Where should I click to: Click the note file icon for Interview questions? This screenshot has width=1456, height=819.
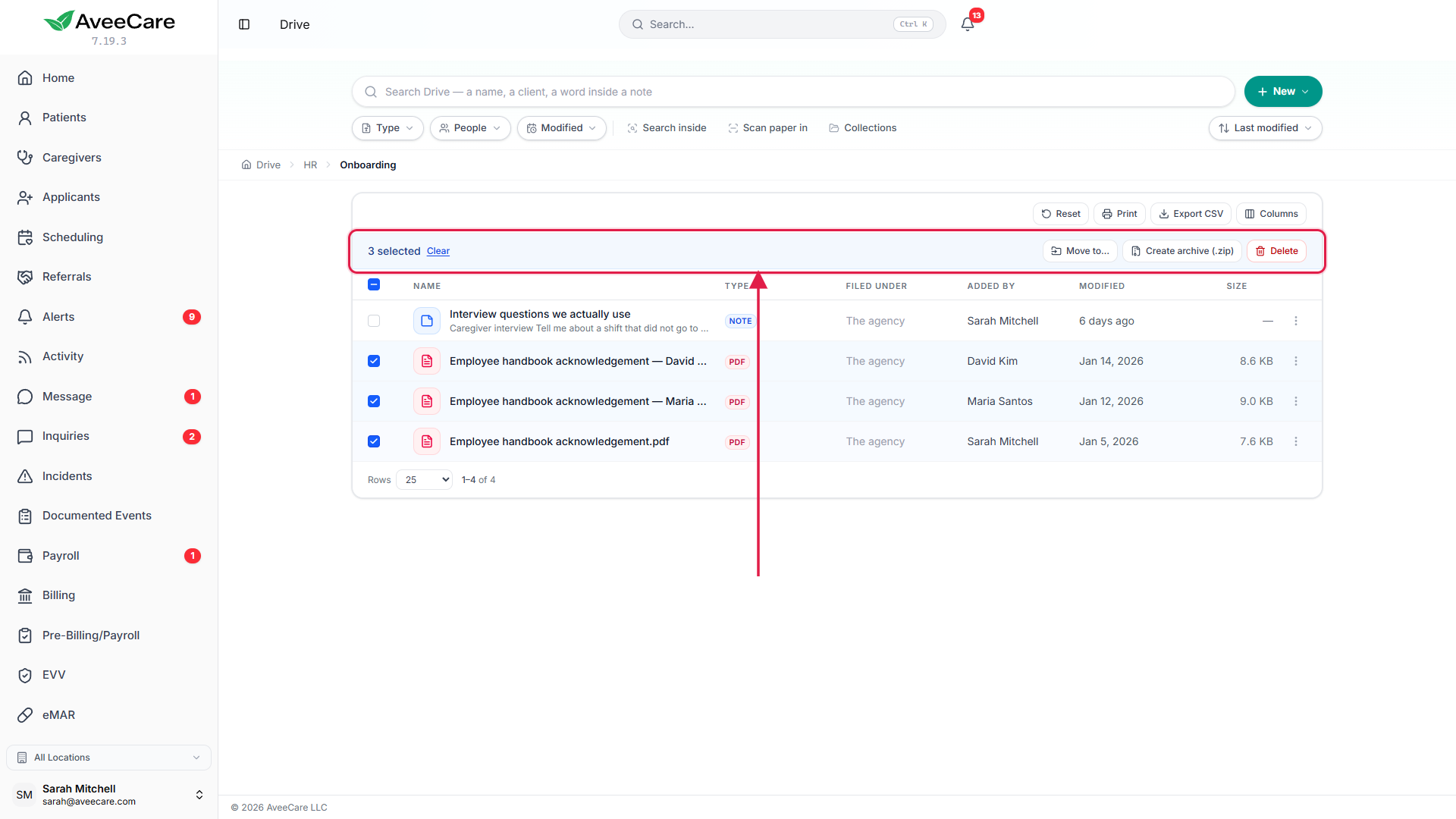pyautogui.click(x=427, y=321)
